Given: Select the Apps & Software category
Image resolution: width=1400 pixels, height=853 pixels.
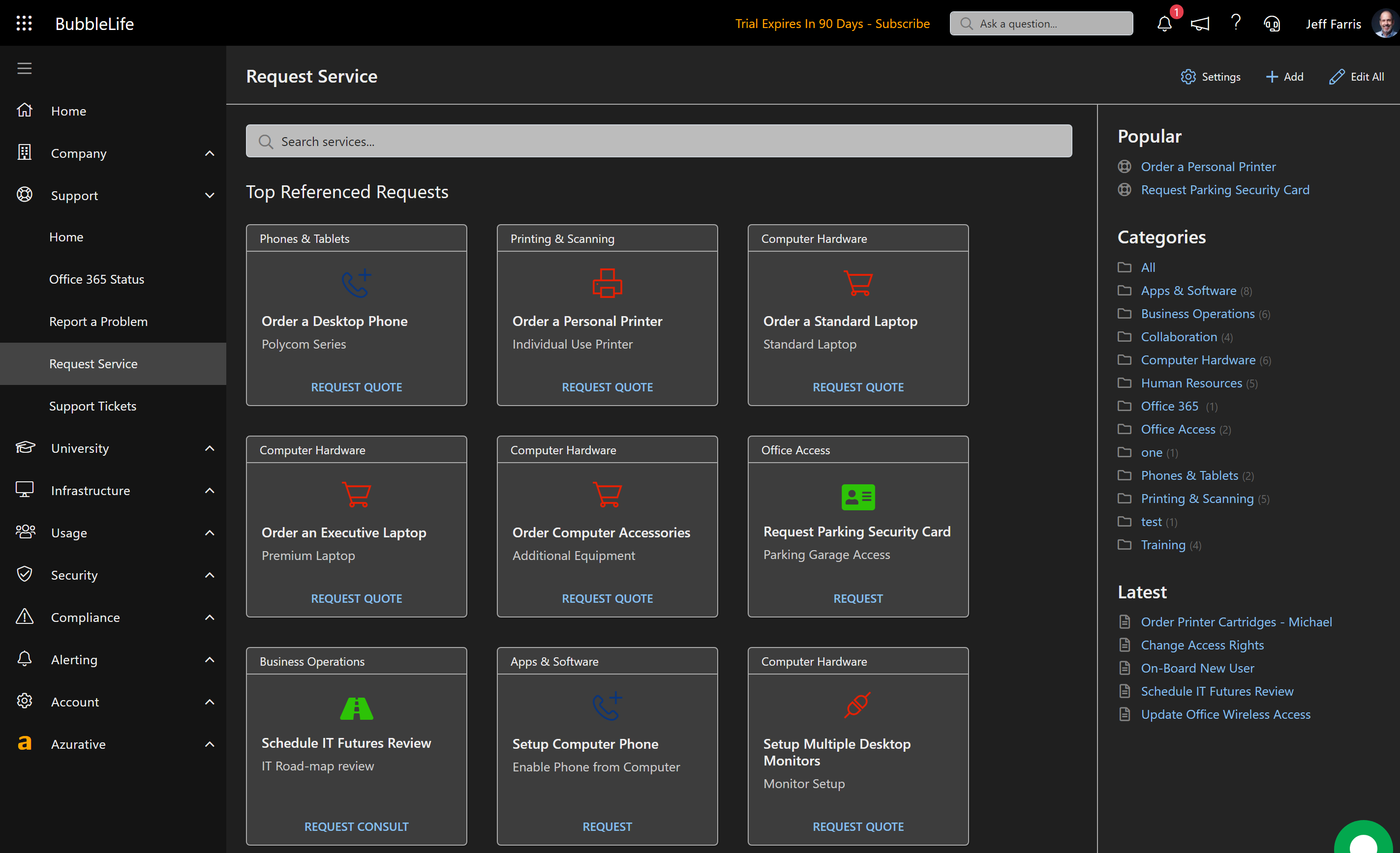Looking at the screenshot, I should pyautogui.click(x=1188, y=290).
